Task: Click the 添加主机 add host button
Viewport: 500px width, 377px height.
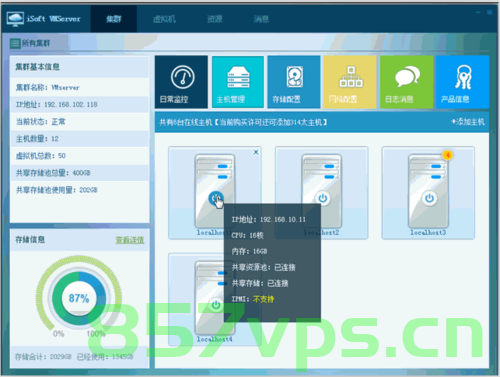Action: [x=468, y=122]
